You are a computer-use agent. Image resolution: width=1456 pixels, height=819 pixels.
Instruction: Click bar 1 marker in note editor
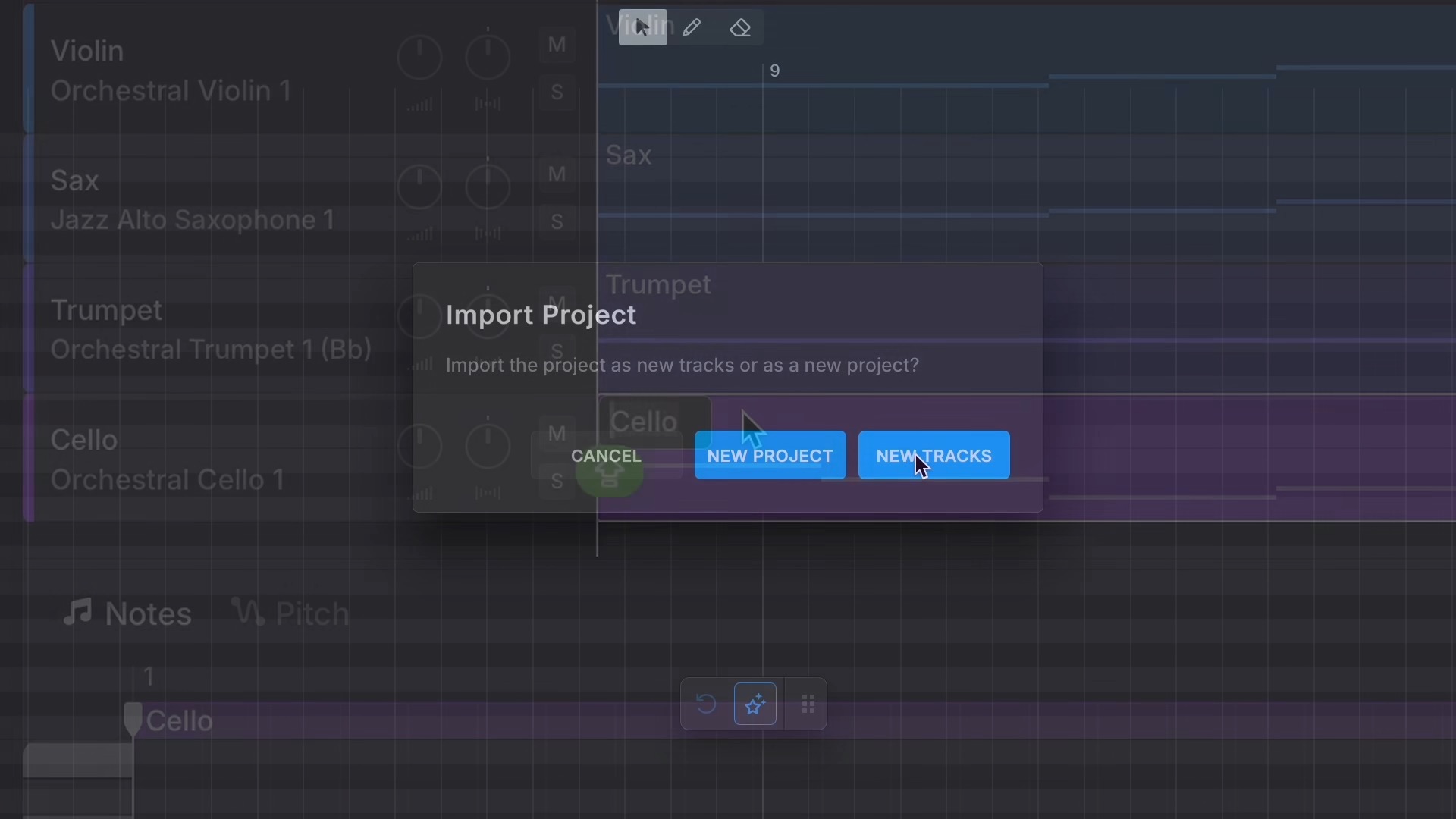point(149,676)
